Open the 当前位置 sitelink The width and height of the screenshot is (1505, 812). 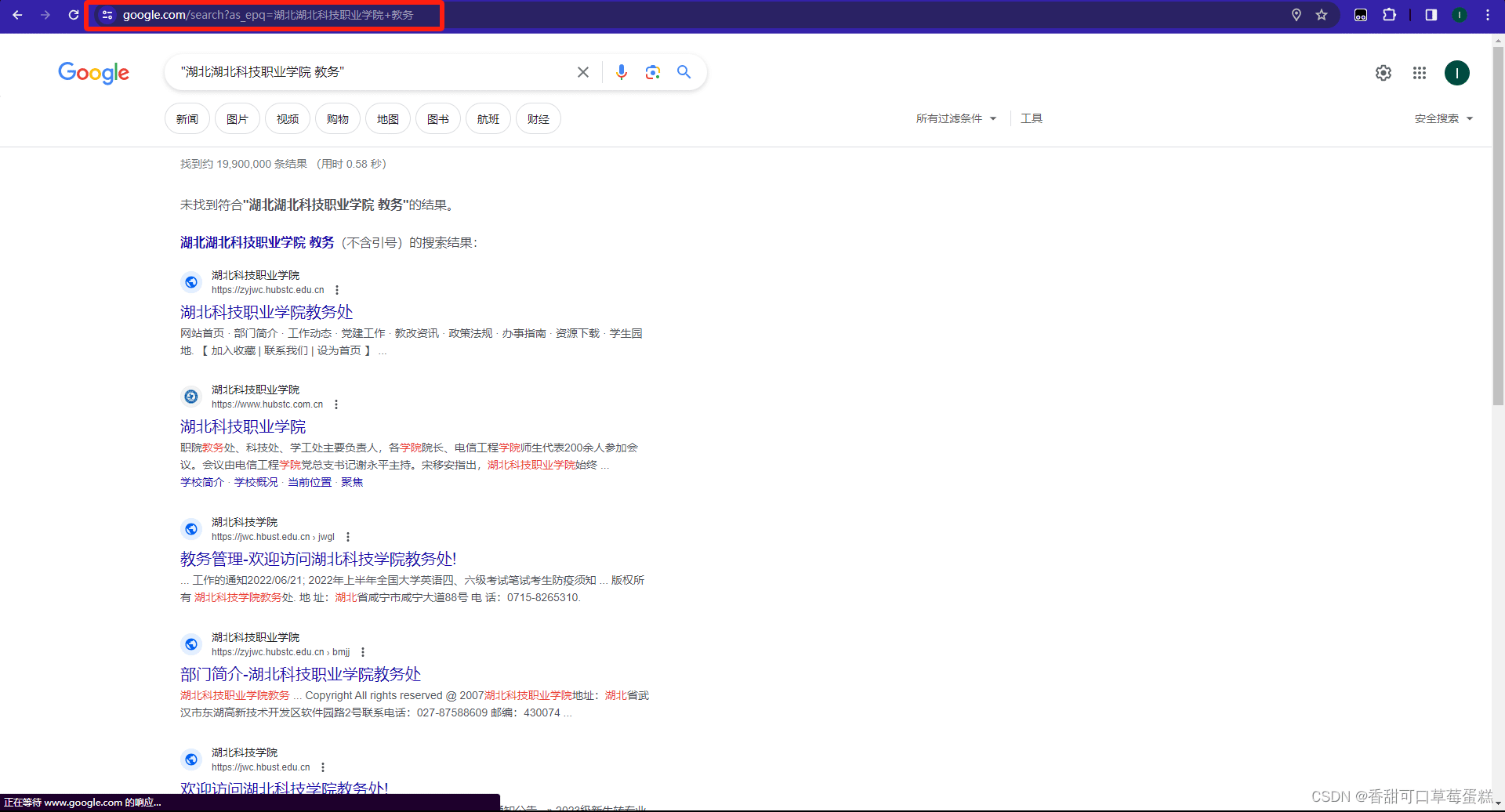[x=310, y=482]
